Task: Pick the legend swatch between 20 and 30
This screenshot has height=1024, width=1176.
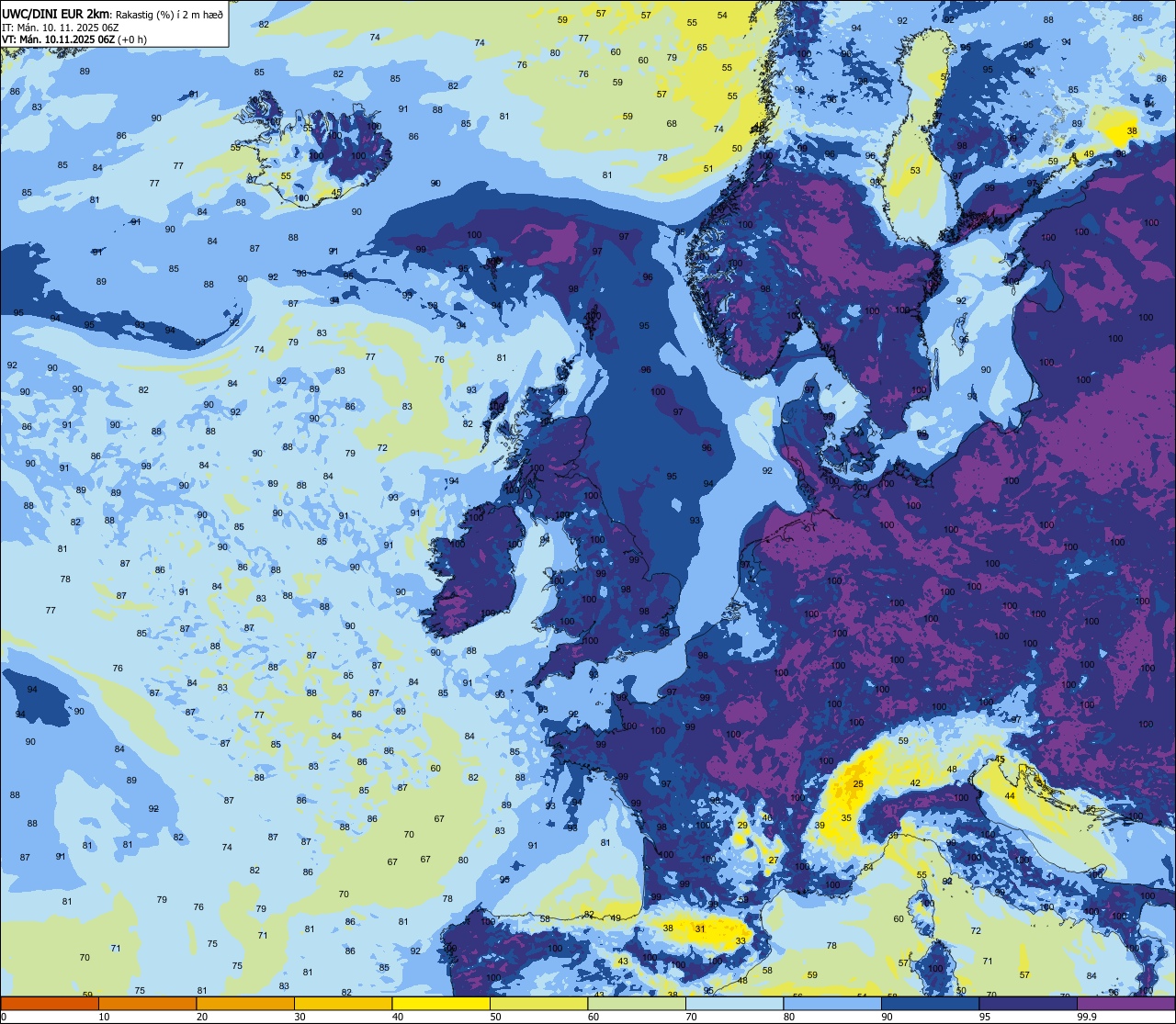Action: click(x=244, y=1003)
